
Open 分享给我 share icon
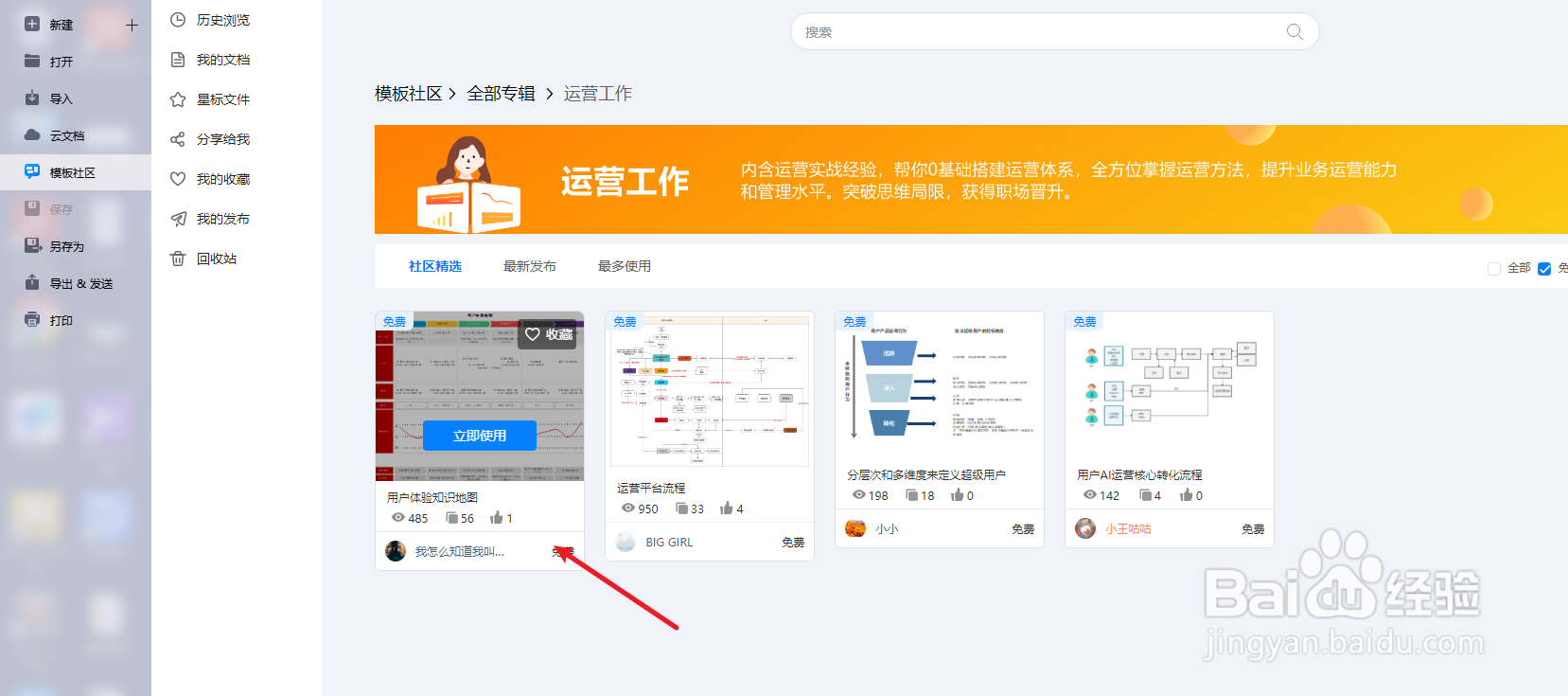(x=177, y=139)
